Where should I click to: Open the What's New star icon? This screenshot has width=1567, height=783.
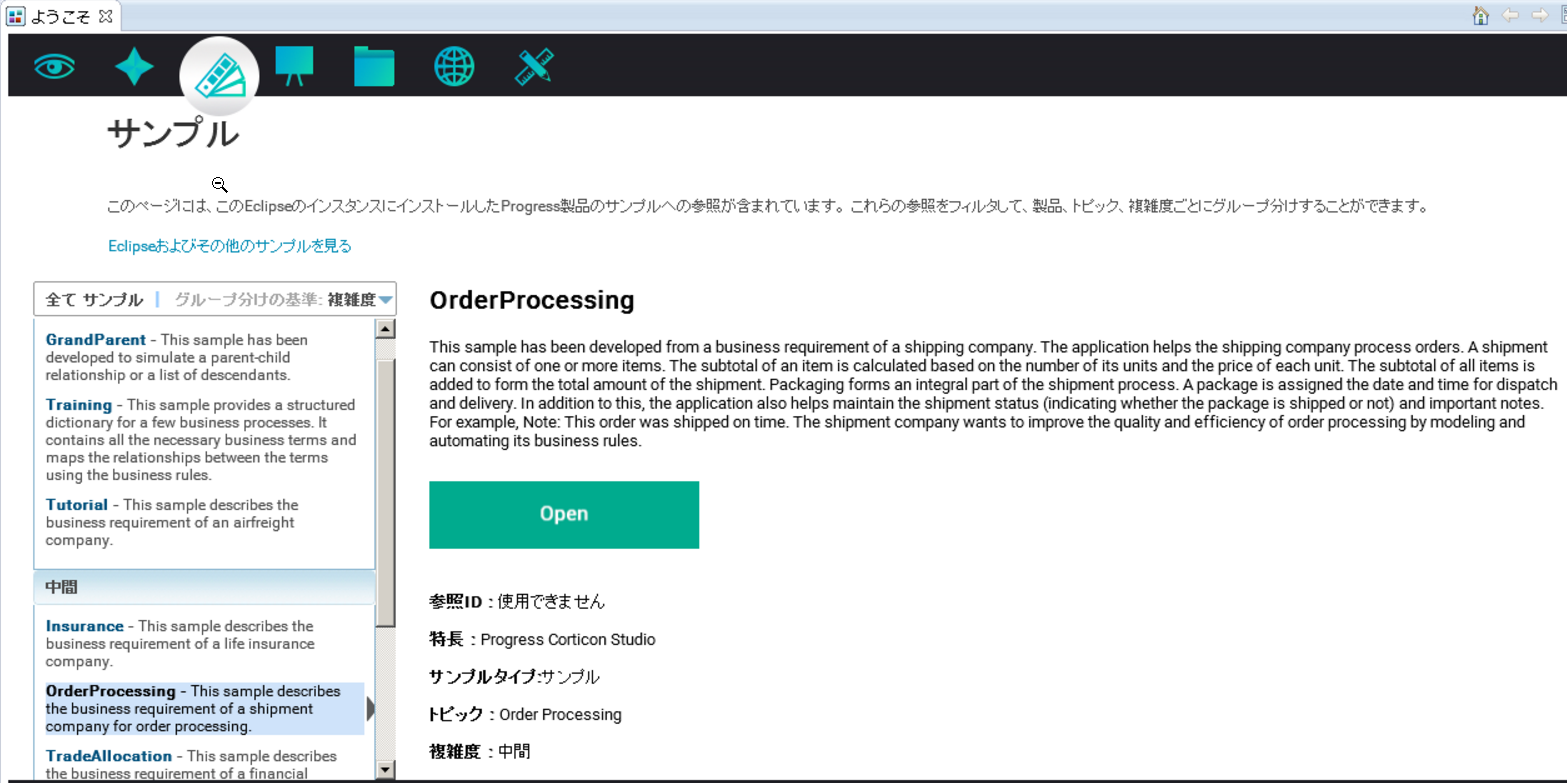(134, 67)
